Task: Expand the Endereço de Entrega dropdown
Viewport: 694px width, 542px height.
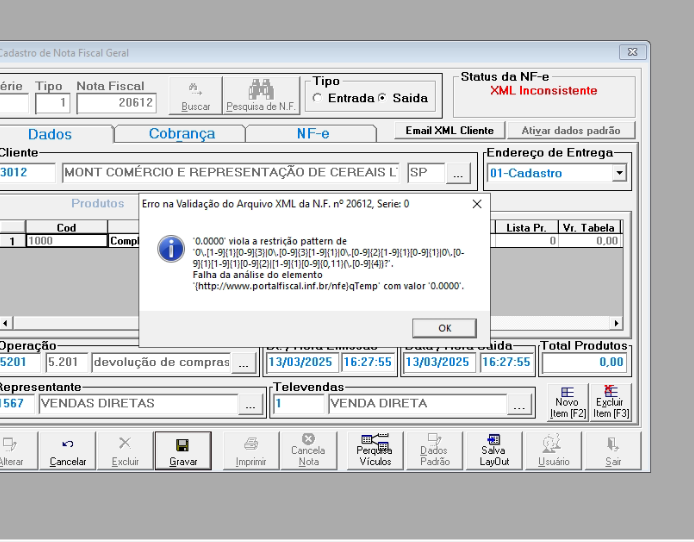Action: (620, 173)
